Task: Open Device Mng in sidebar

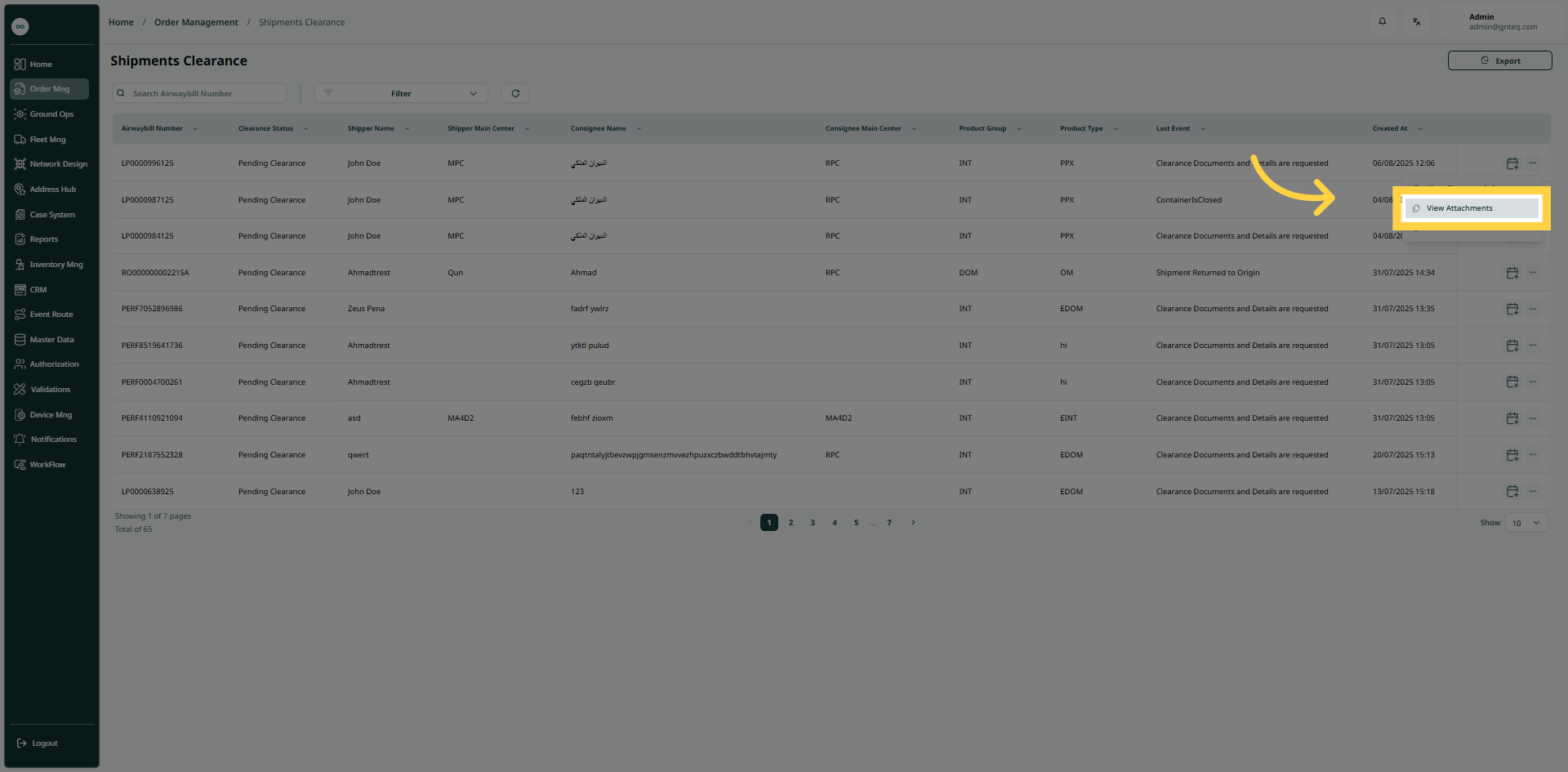Action: point(49,415)
